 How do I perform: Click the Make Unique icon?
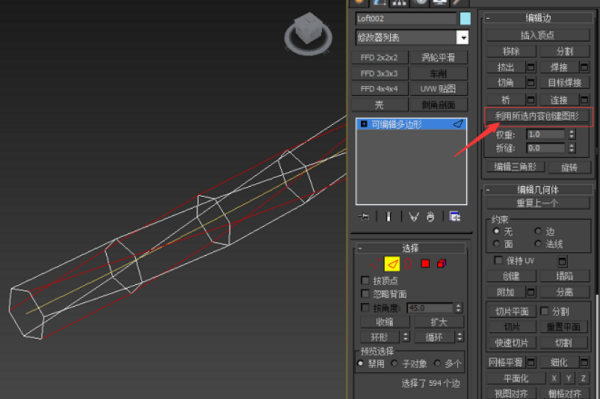pyautogui.click(x=414, y=217)
